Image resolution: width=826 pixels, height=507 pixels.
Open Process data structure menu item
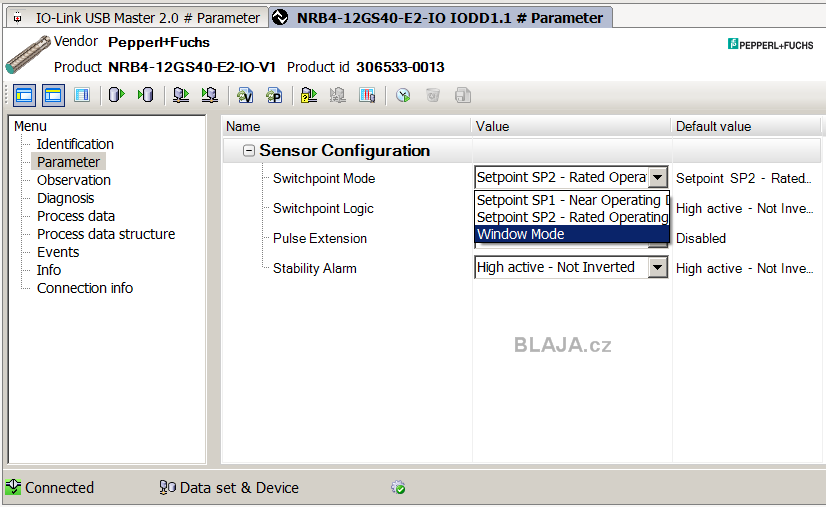click(106, 234)
